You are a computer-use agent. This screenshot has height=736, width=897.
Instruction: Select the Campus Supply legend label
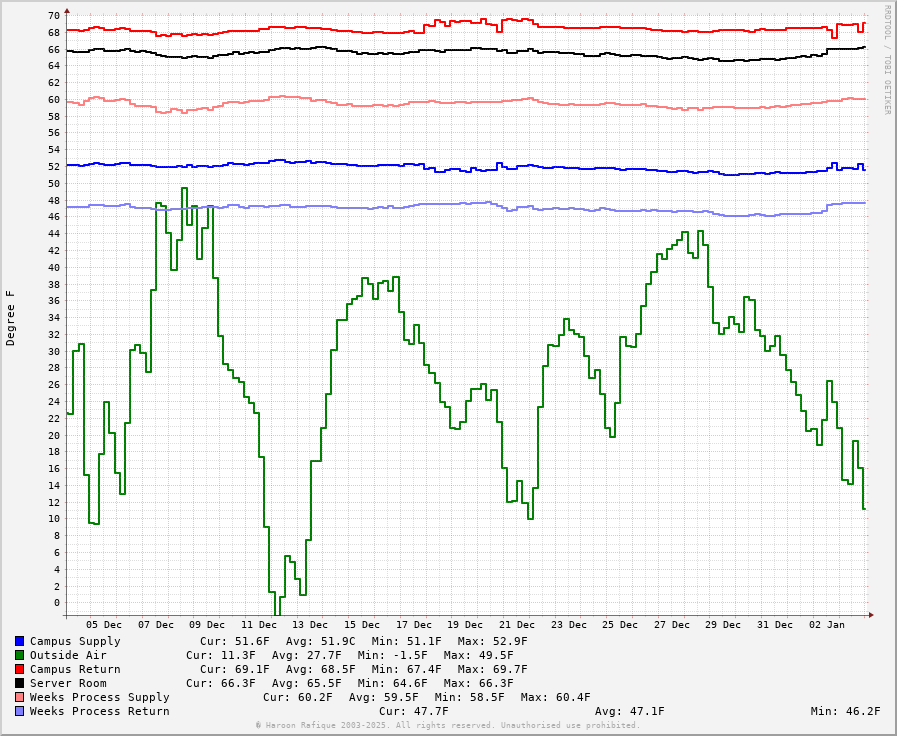[75, 641]
